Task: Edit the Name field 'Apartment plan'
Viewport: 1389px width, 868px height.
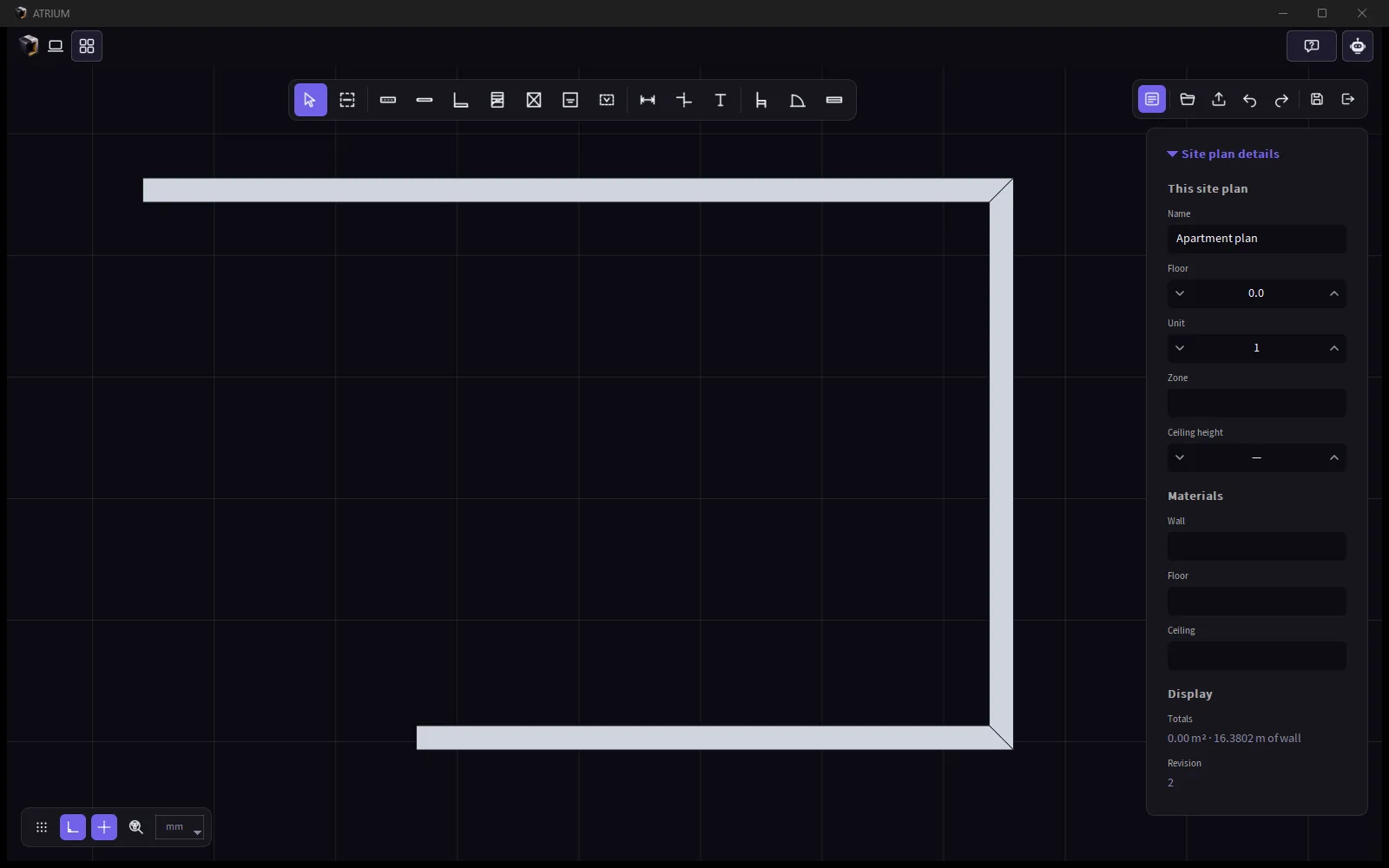Action: pyautogui.click(x=1257, y=239)
